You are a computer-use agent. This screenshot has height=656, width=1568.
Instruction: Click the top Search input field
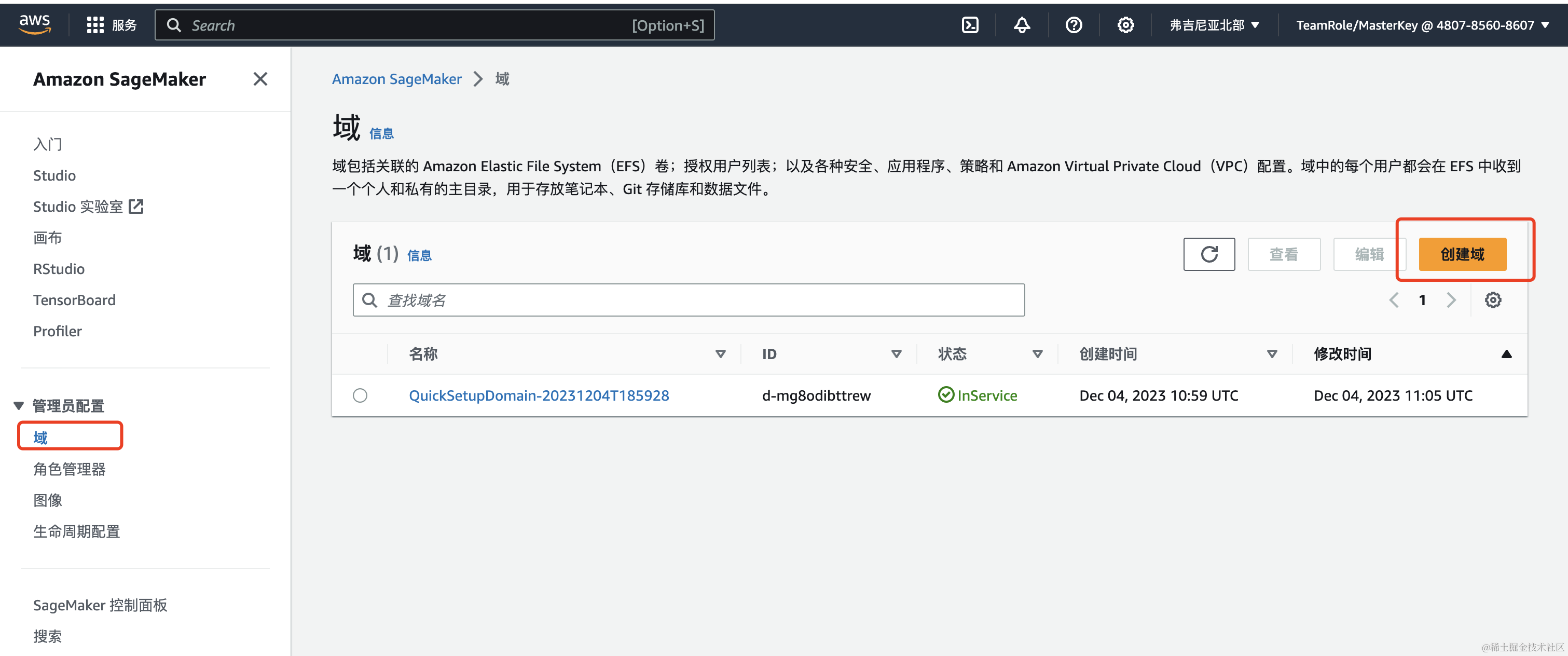click(x=435, y=25)
